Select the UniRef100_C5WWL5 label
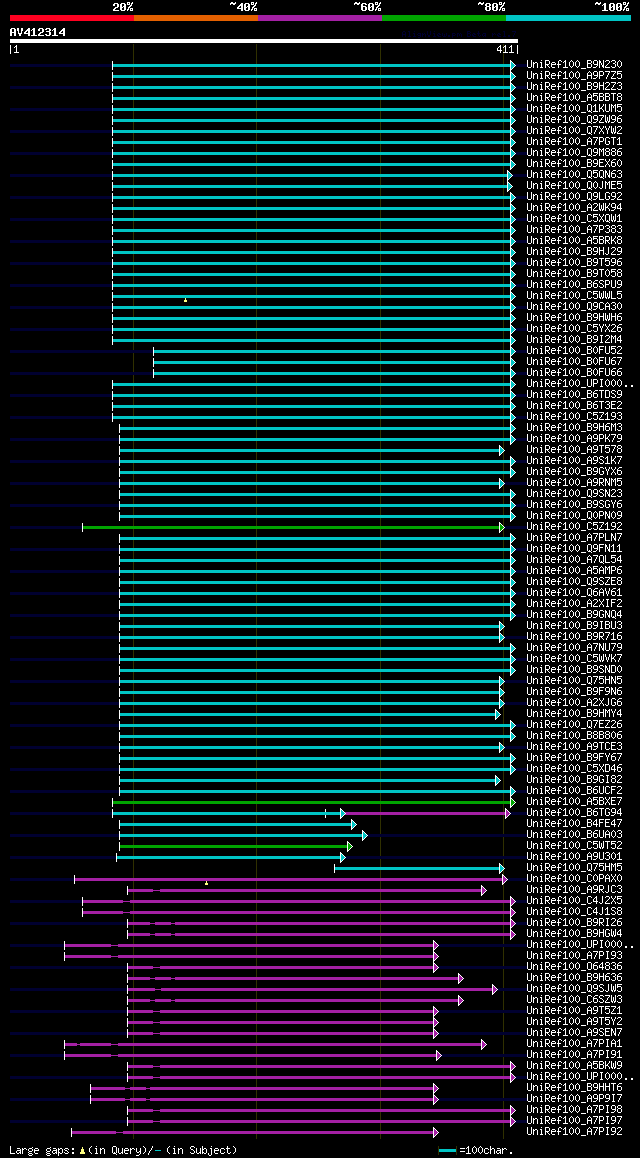640x1158 pixels. coord(574,296)
